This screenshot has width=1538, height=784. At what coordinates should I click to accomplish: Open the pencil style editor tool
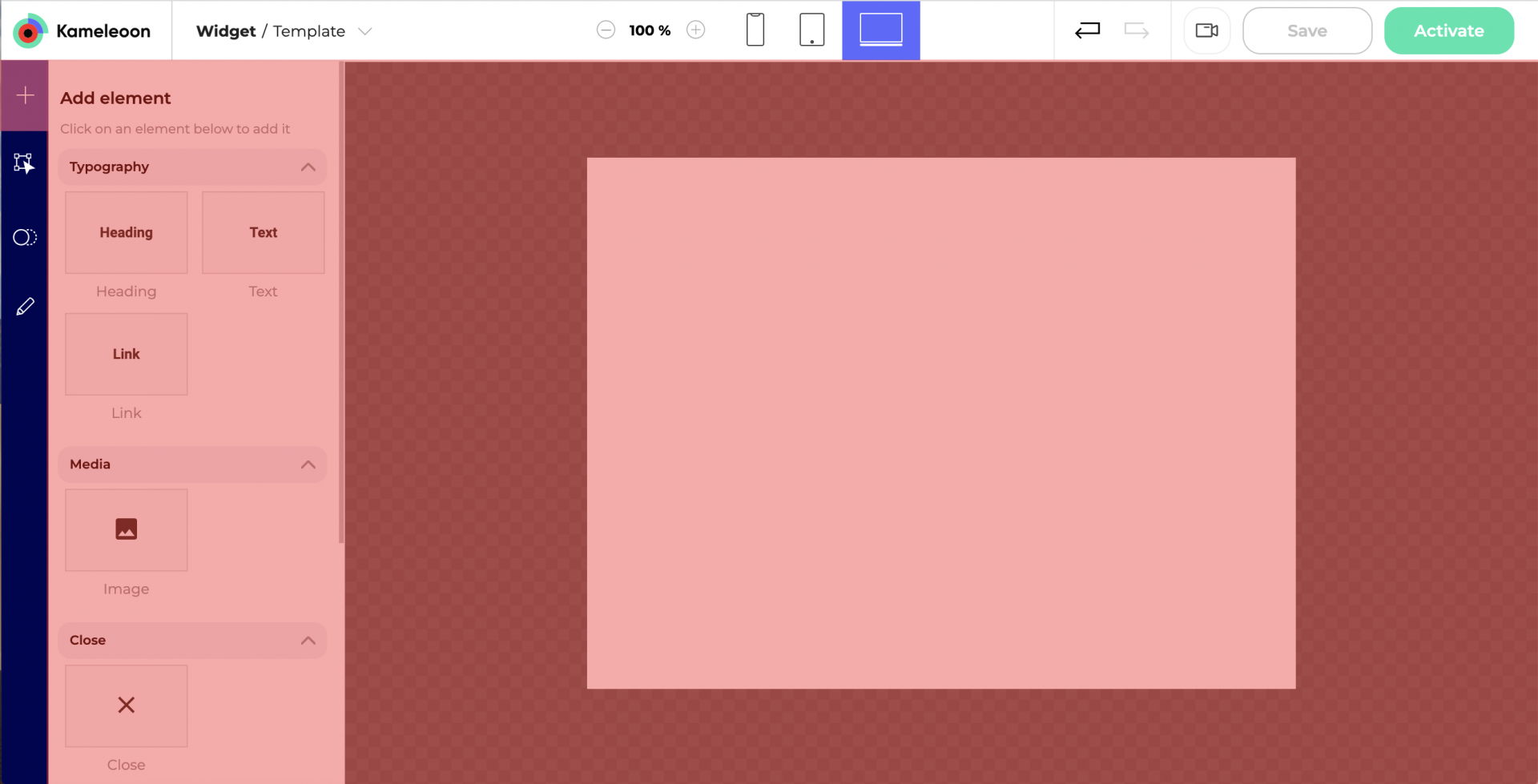coord(25,307)
